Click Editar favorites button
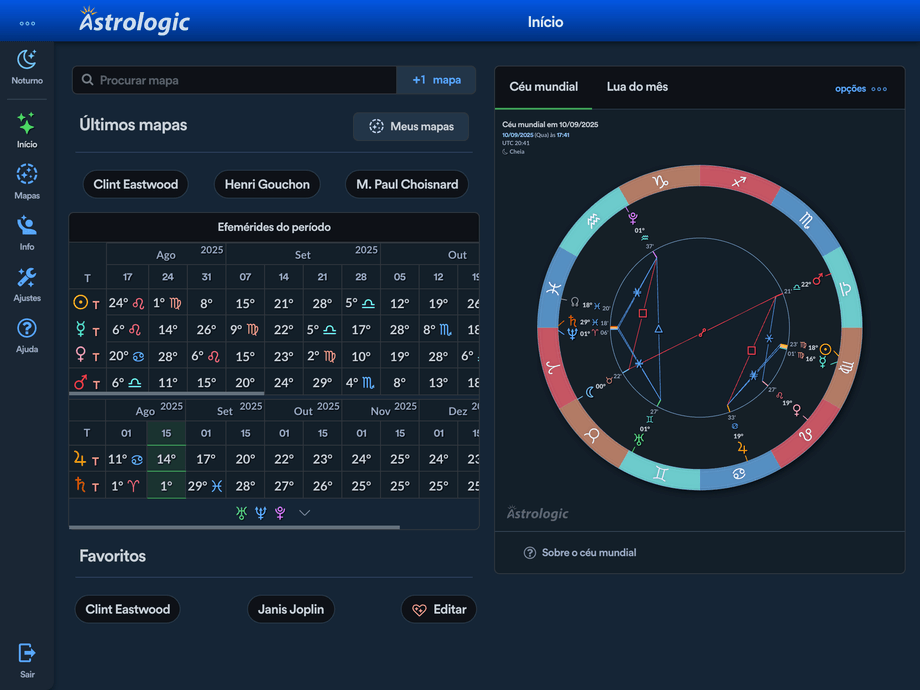The width and height of the screenshot is (920, 690). pyautogui.click(x=439, y=609)
